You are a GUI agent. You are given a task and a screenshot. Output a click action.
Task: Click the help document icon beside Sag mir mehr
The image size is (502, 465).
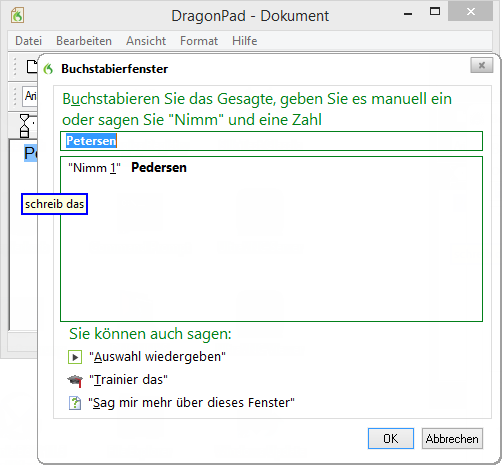coord(75,403)
